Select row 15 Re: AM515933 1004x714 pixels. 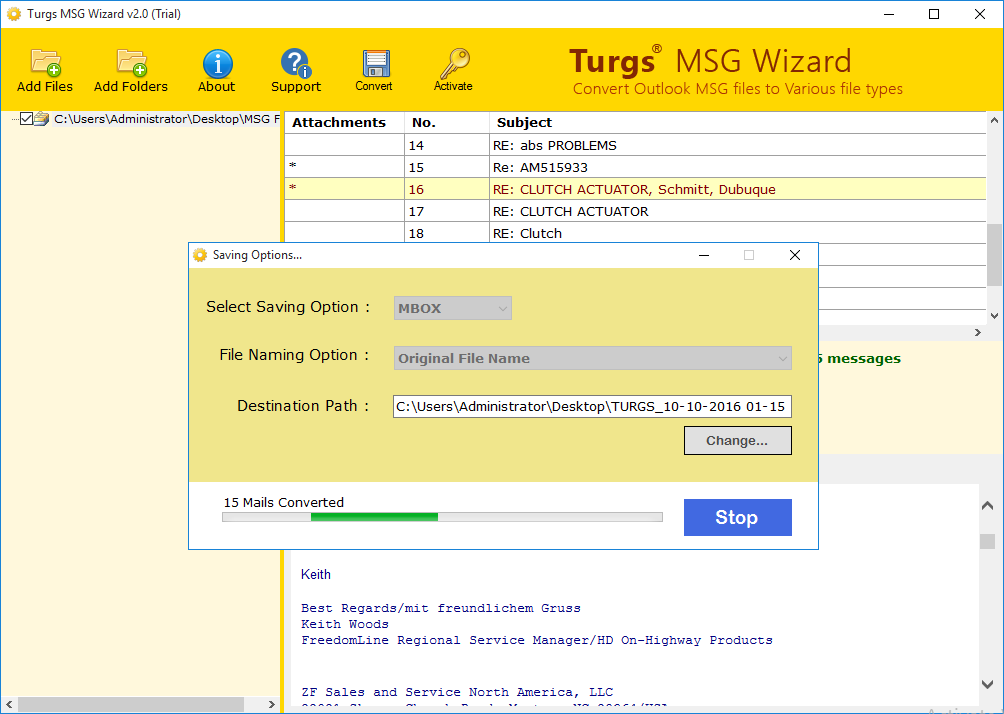(635, 167)
